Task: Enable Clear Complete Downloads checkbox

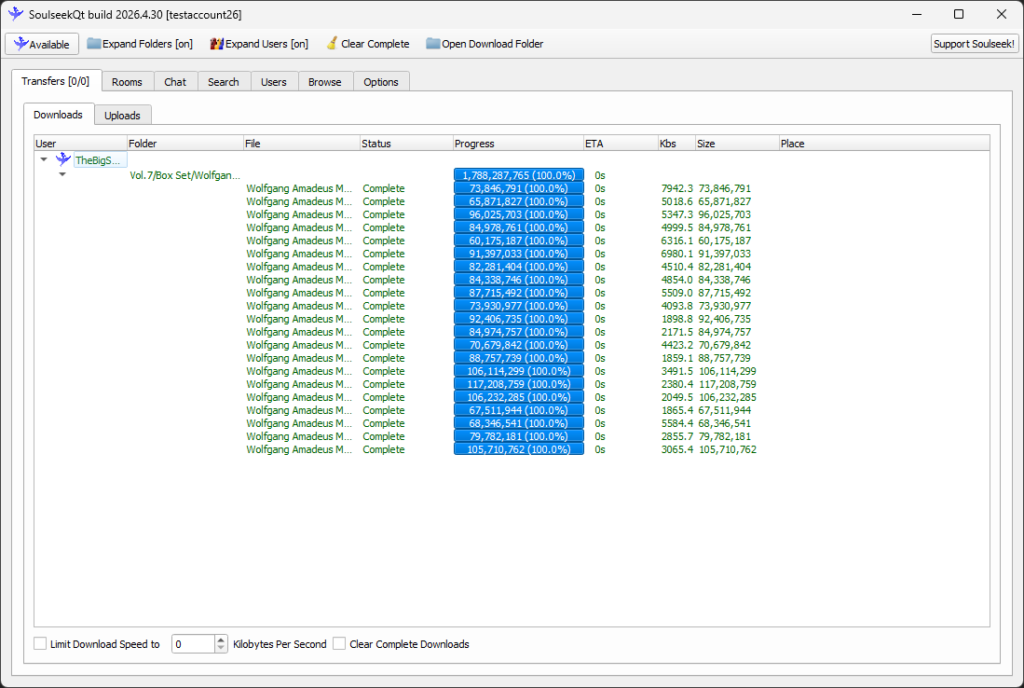Action: click(x=339, y=644)
